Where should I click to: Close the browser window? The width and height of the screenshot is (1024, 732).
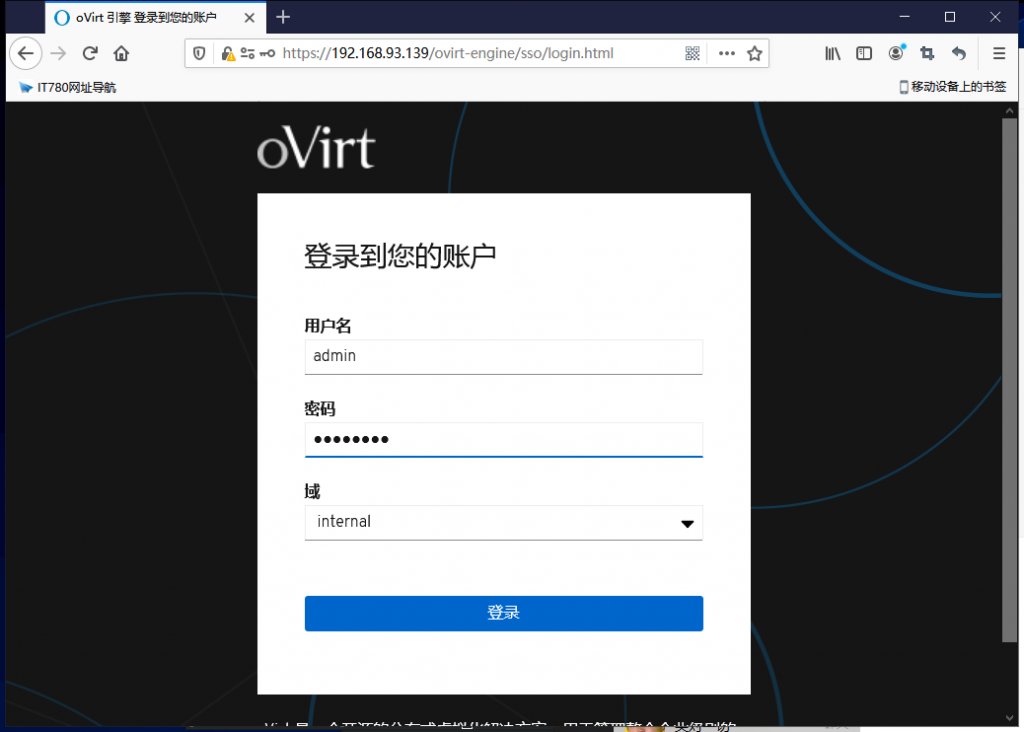pos(995,17)
